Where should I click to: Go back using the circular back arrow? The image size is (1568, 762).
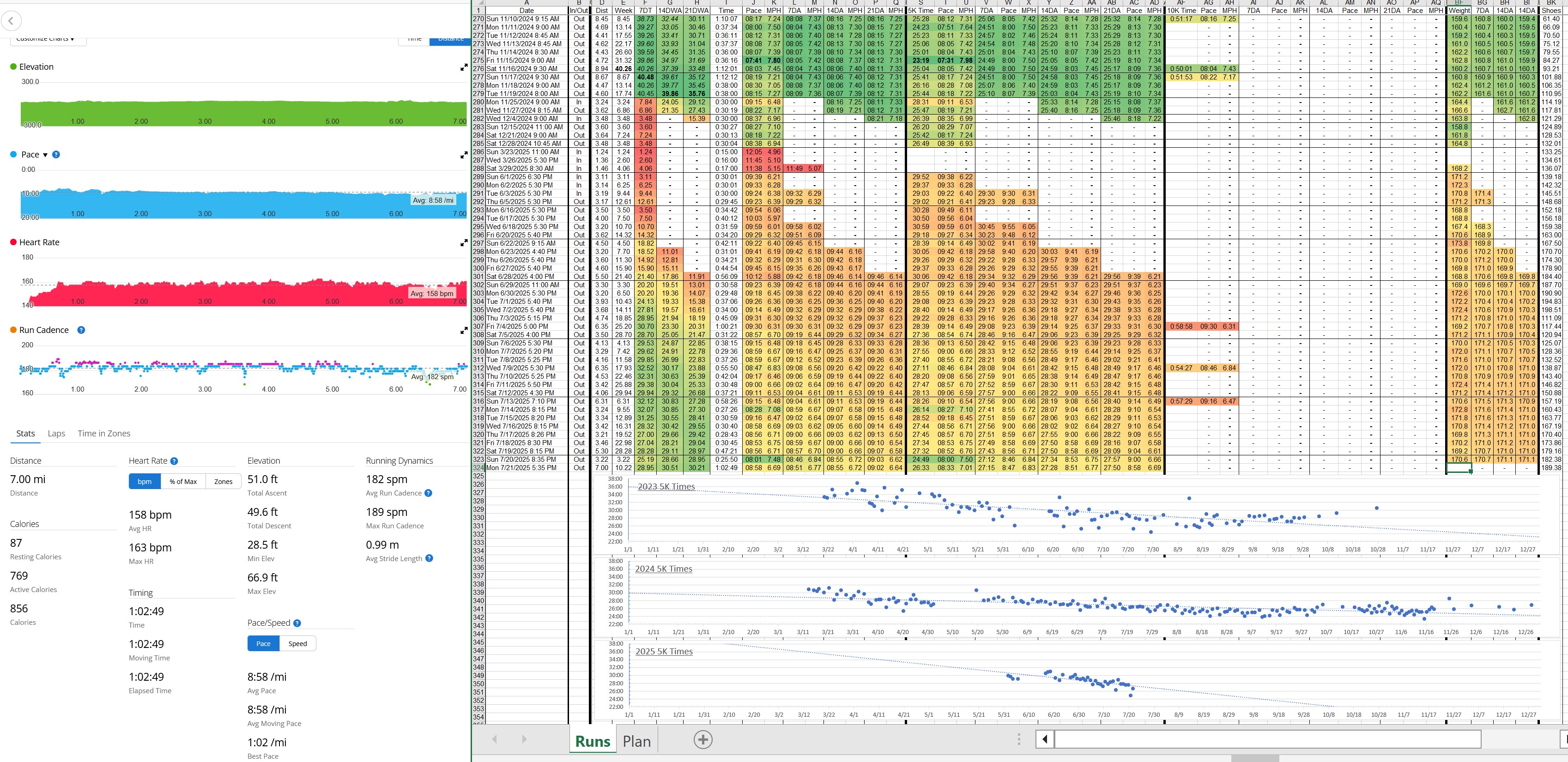coord(11,21)
